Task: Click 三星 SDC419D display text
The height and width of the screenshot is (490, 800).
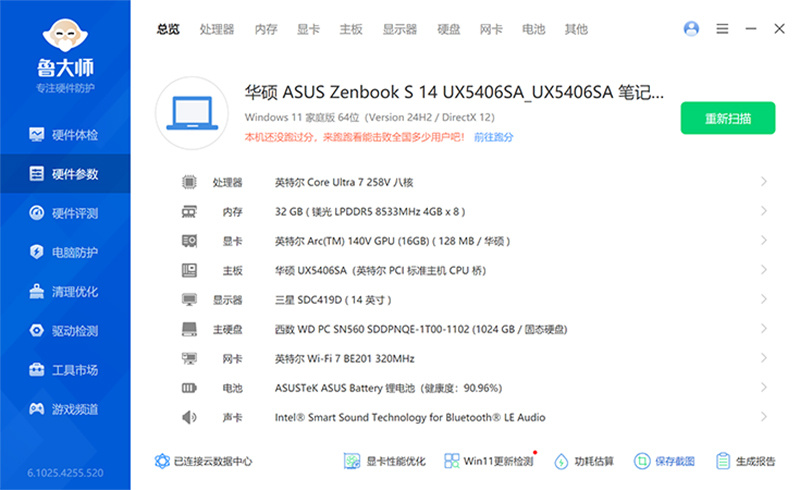Action: tap(333, 300)
